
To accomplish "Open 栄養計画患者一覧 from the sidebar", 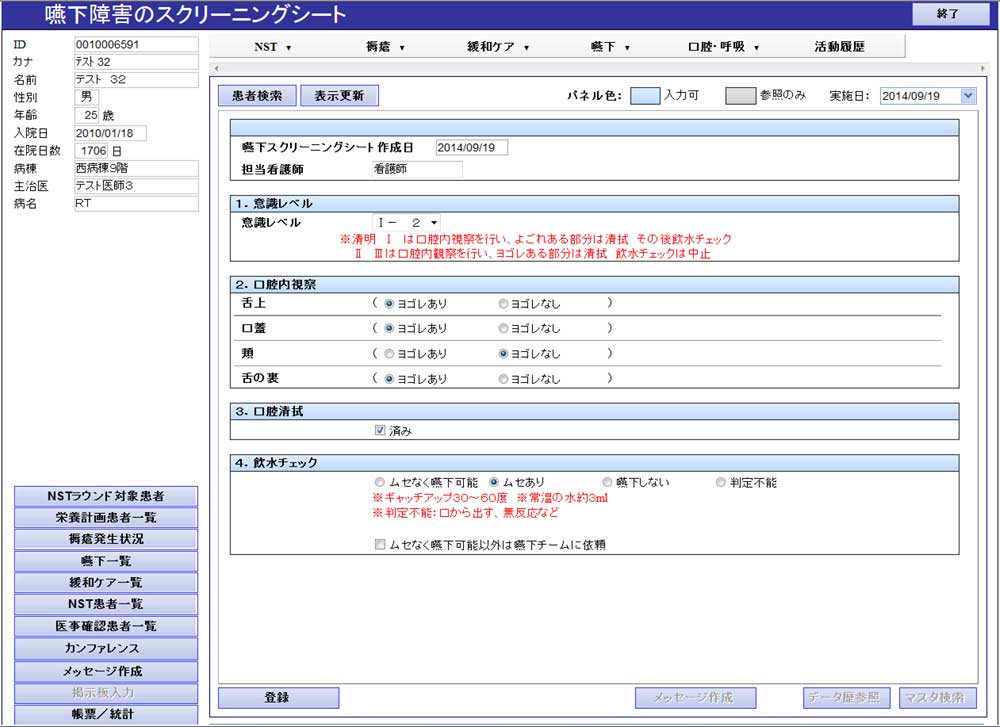I will click(x=106, y=518).
